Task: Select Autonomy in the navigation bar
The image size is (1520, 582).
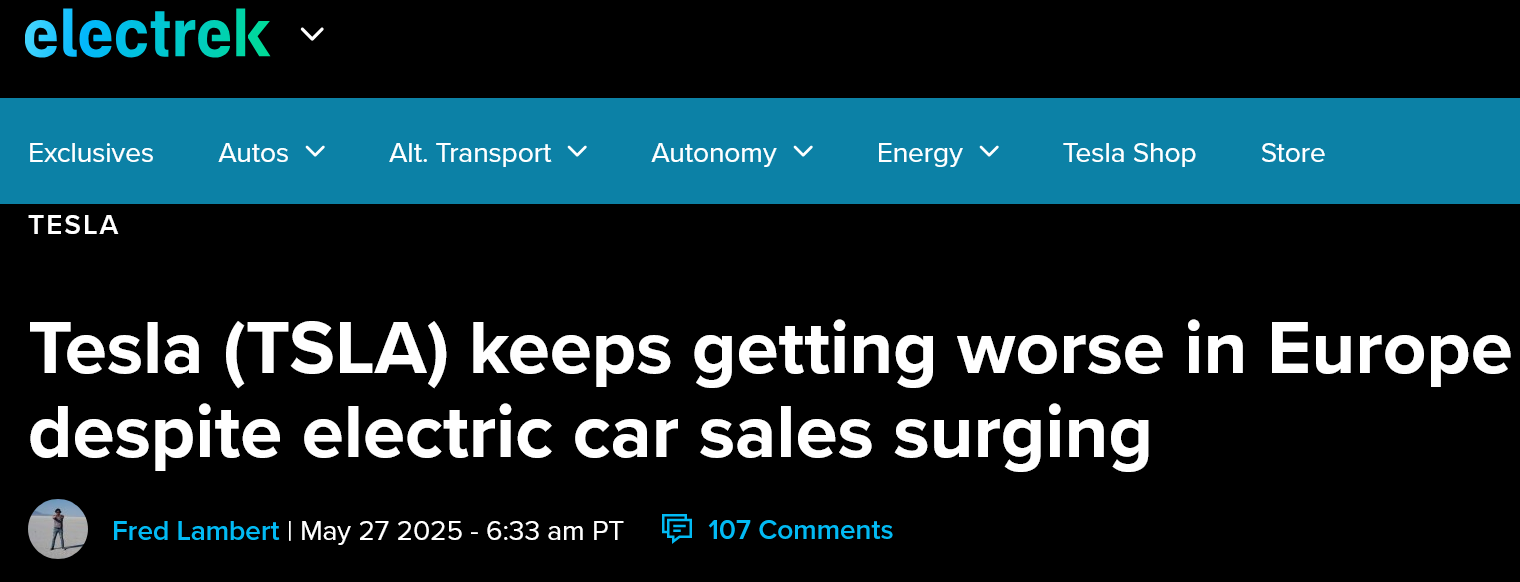Action: click(714, 153)
